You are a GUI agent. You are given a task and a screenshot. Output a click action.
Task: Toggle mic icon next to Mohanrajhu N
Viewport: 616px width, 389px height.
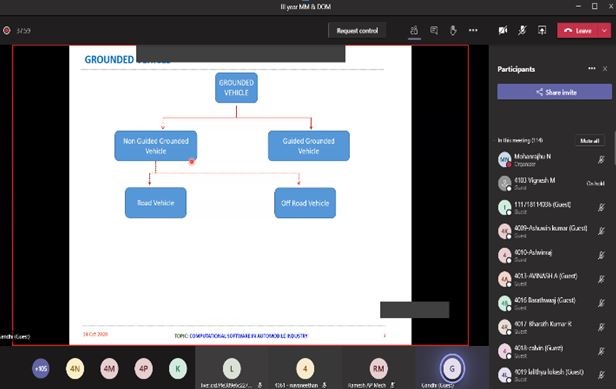pyautogui.click(x=601, y=160)
